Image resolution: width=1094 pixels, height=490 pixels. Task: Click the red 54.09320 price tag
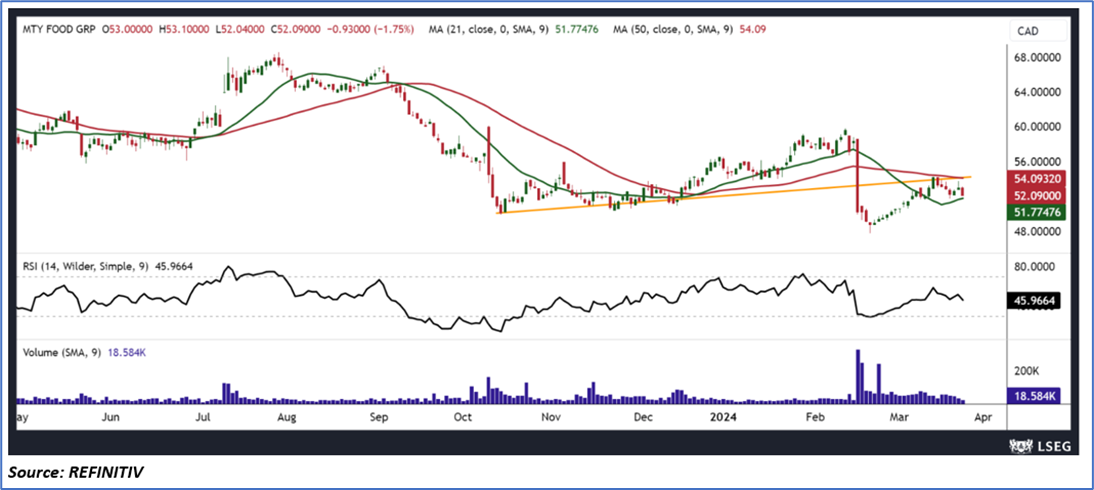coord(1035,179)
